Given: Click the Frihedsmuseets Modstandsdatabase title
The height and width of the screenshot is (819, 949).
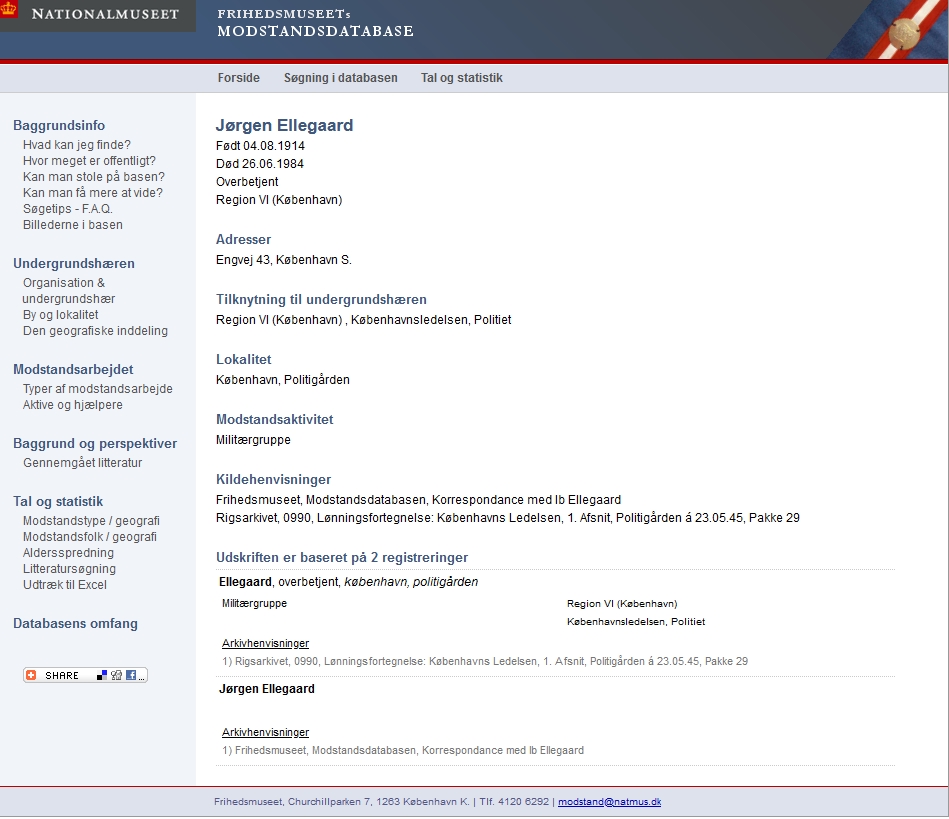Looking at the screenshot, I should (x=315, y=23).
